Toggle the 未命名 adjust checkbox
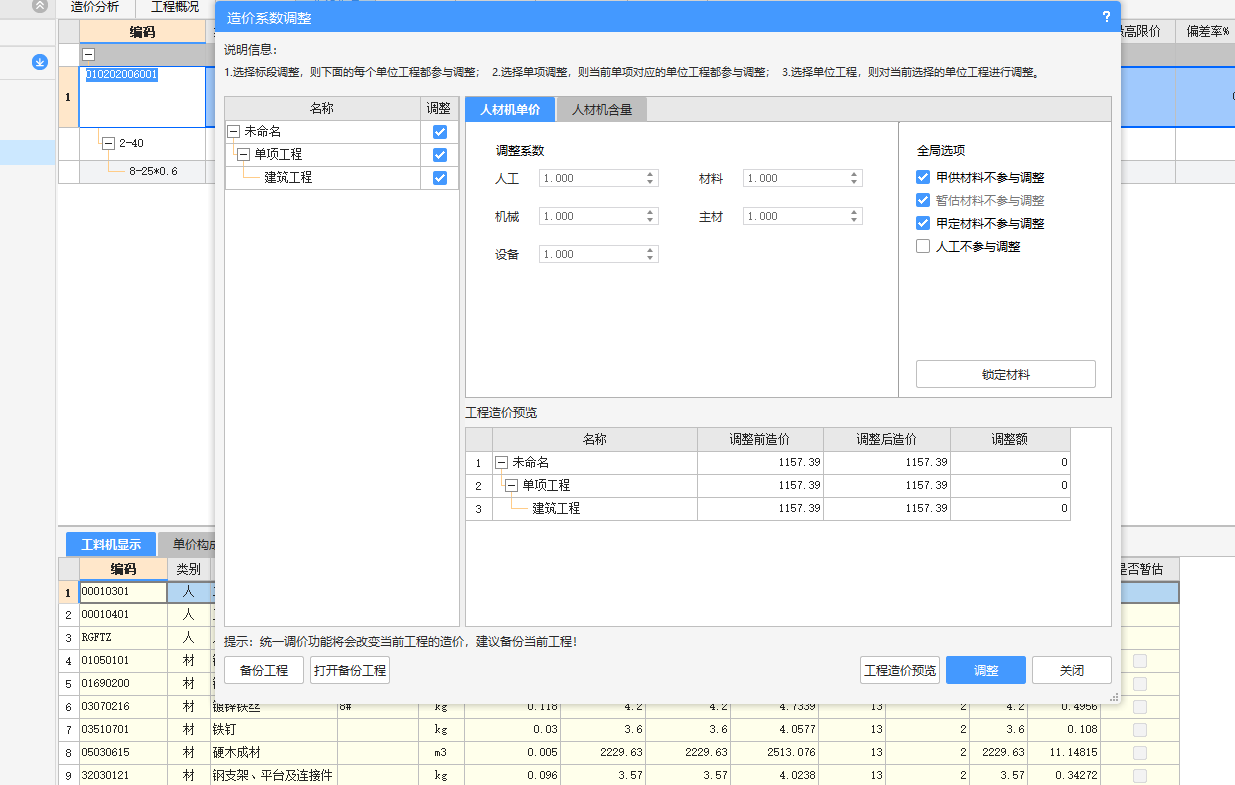 pyautogui.click(x=439, y=132)
